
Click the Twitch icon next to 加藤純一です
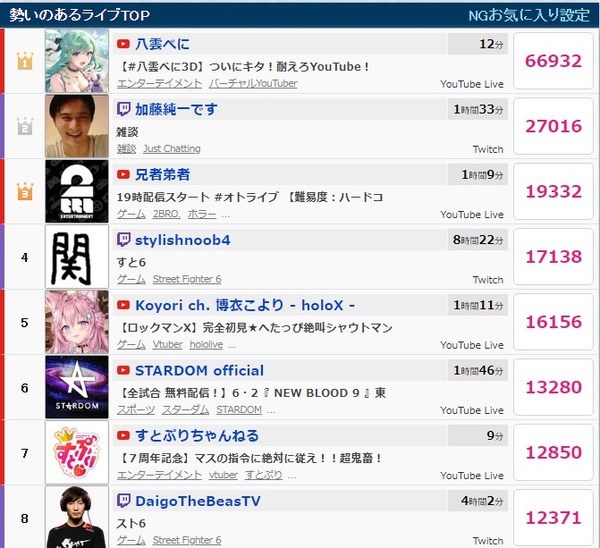pyautogui.click(x=123, y=109)
